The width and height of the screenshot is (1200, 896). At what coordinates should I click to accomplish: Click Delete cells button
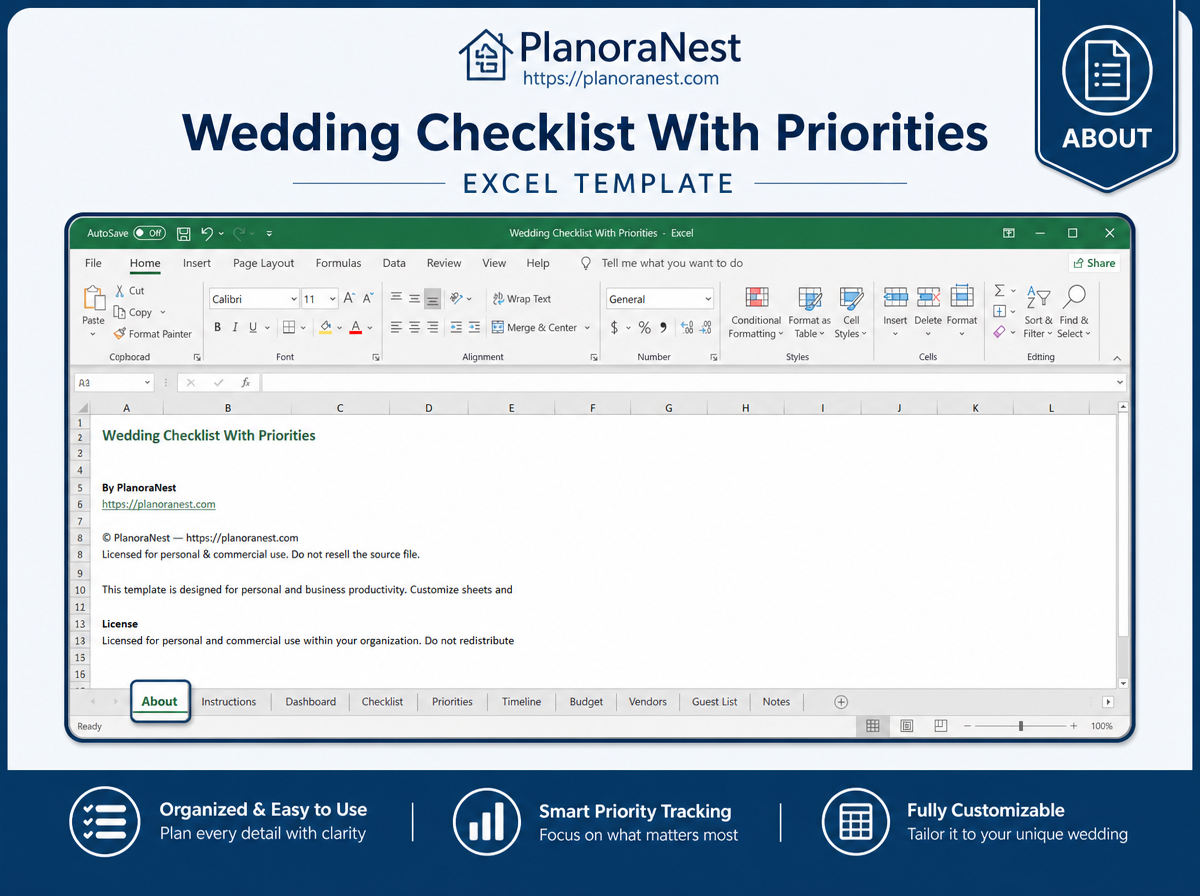928,313
